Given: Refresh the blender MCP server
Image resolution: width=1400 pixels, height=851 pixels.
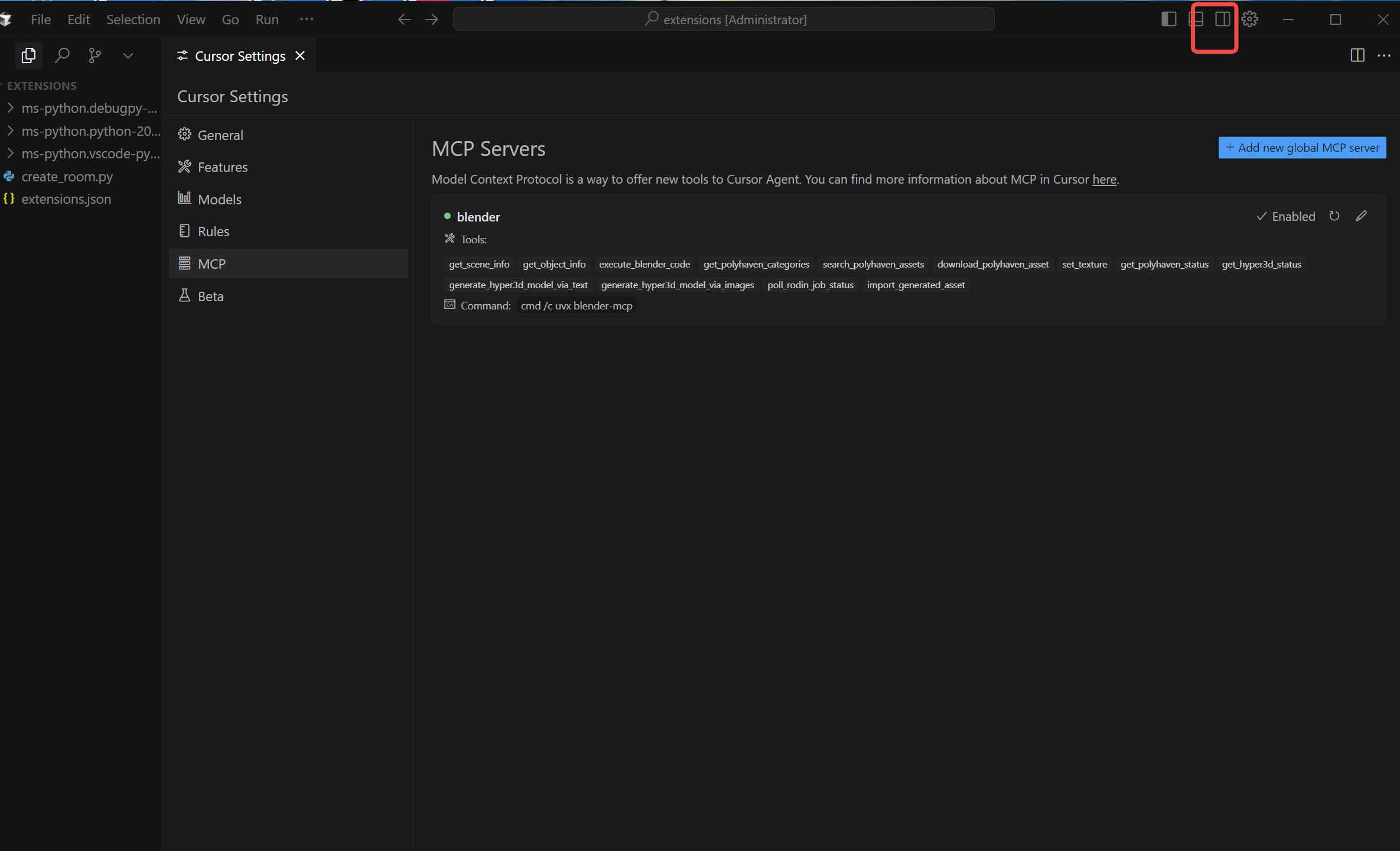Looking at the screenshot, I should click(1334, 216).
